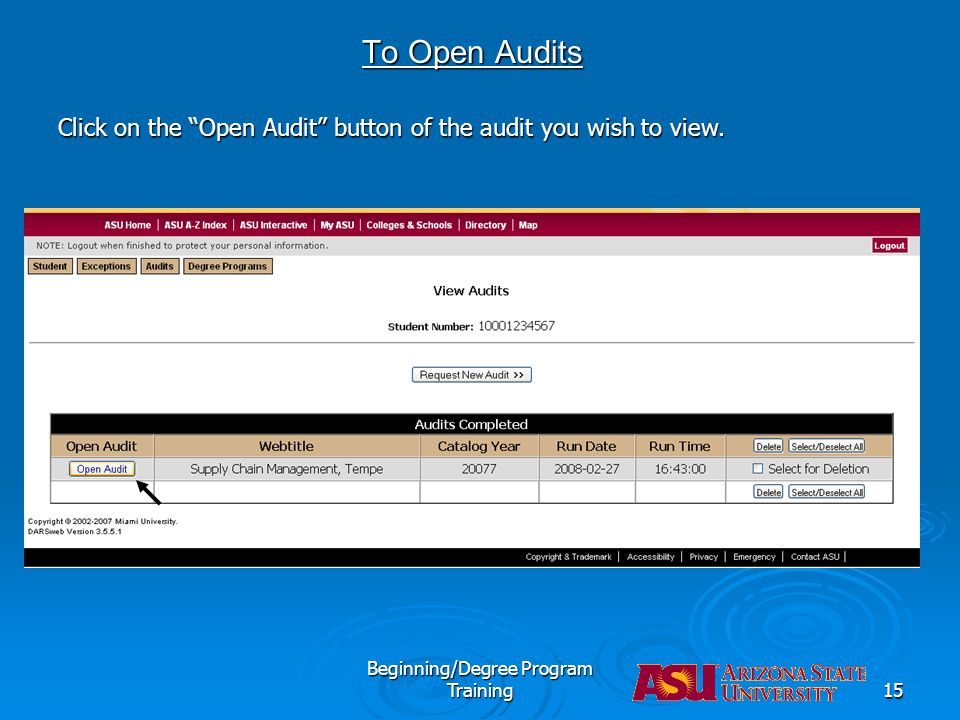Image resolution: width=960 pixels, height=720 pixels.
Task: Click the Select/Deselect All button in the header row
Action: pos(827,446)
